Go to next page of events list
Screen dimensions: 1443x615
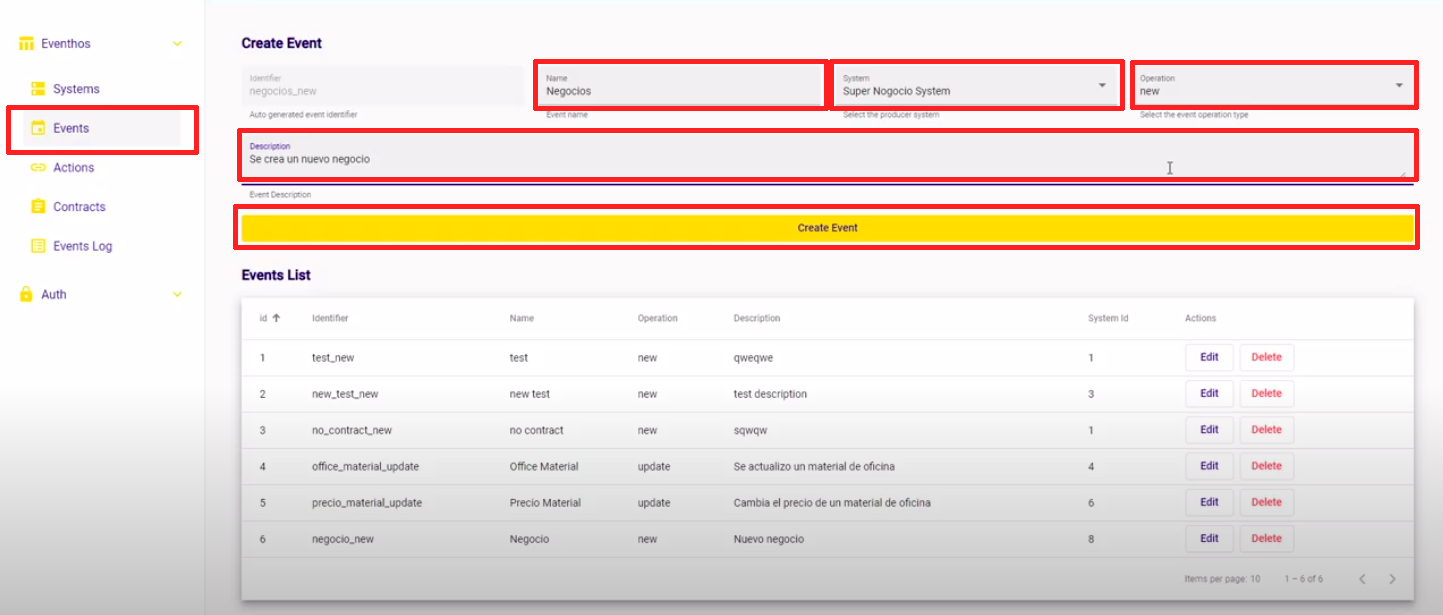(x=1392, y=579)
